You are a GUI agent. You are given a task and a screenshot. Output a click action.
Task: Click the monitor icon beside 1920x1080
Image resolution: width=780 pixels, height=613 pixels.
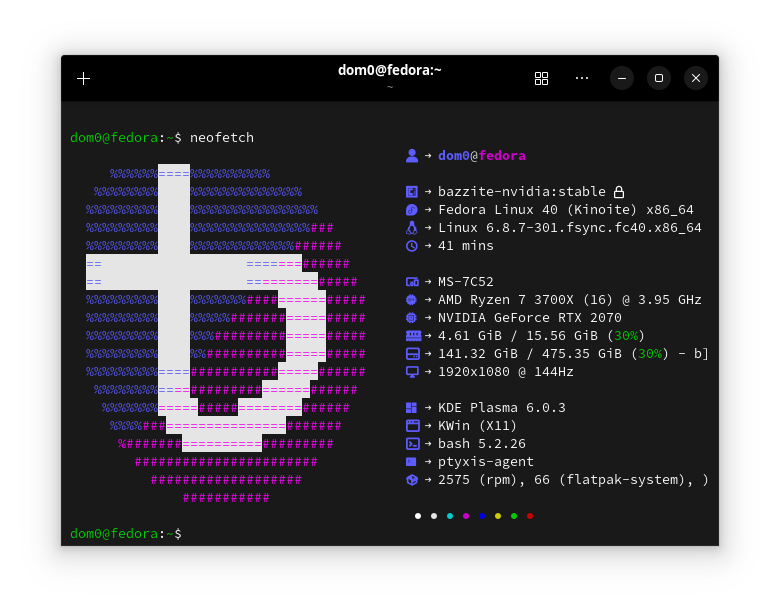[412, 372]
